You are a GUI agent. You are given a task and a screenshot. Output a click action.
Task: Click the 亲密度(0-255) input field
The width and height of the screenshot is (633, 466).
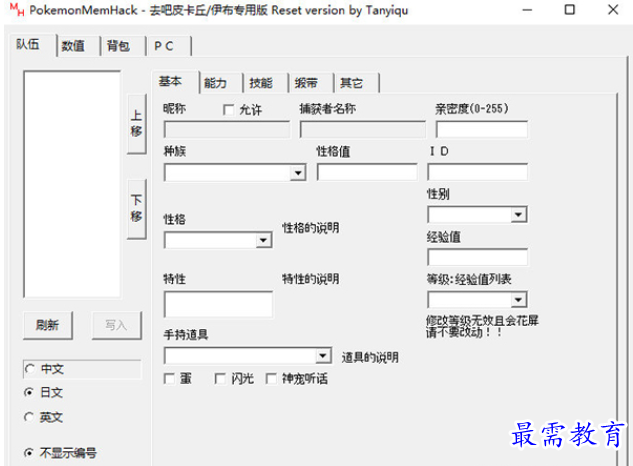(x=482, y=130)
